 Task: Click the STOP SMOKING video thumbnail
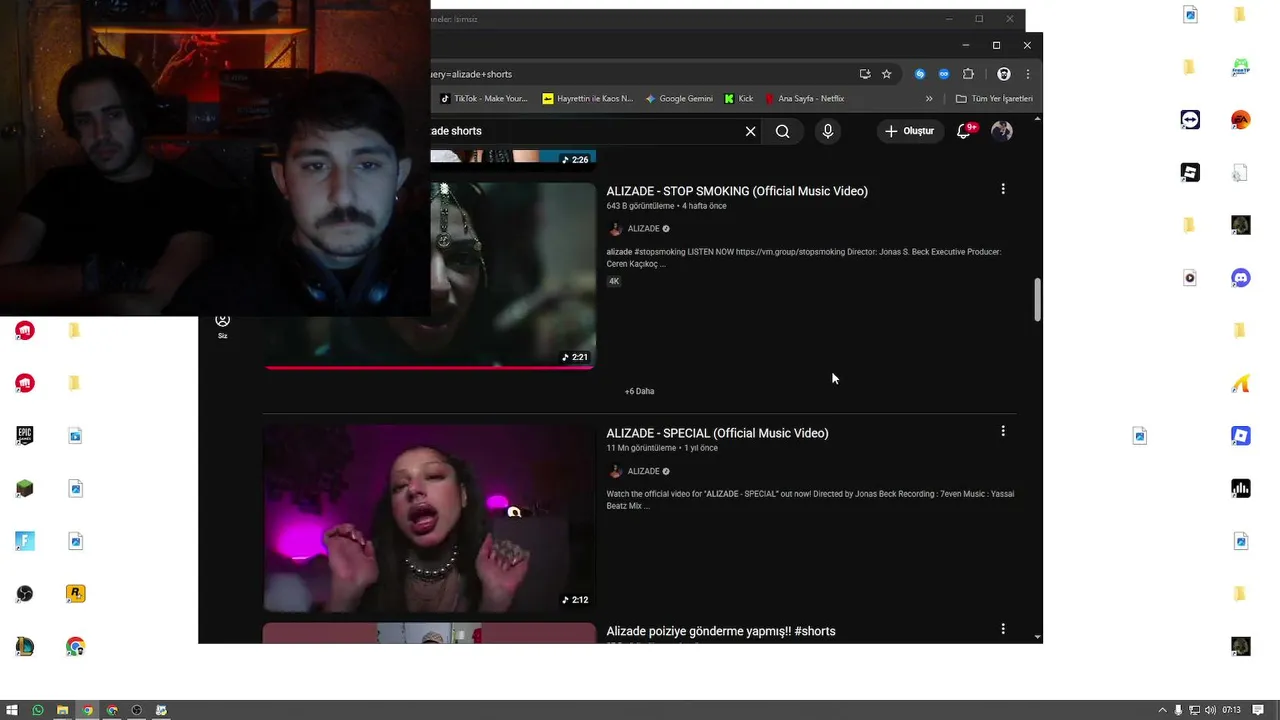513,275
